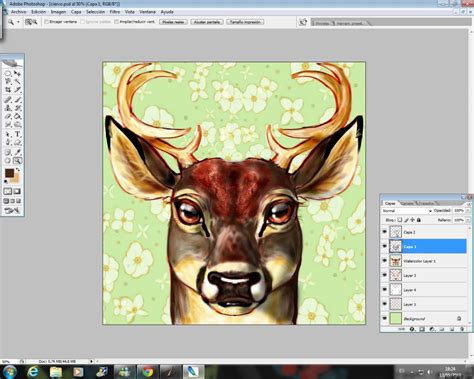Open the layer style fx menu

tap(412, 329)
